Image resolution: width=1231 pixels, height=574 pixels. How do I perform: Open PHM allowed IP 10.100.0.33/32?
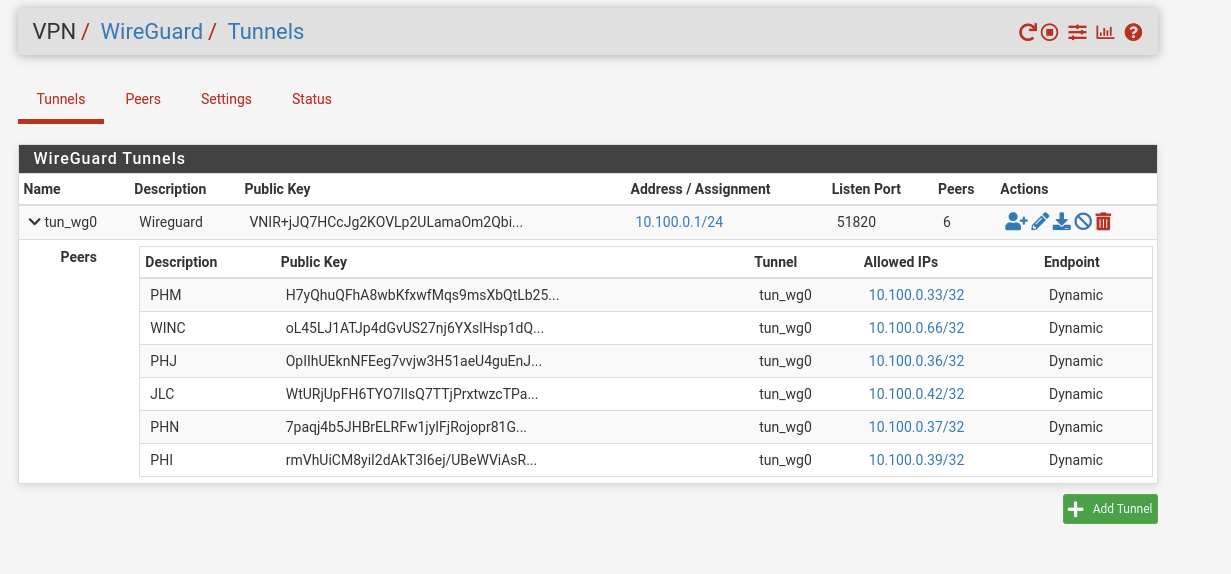(916, 295)
